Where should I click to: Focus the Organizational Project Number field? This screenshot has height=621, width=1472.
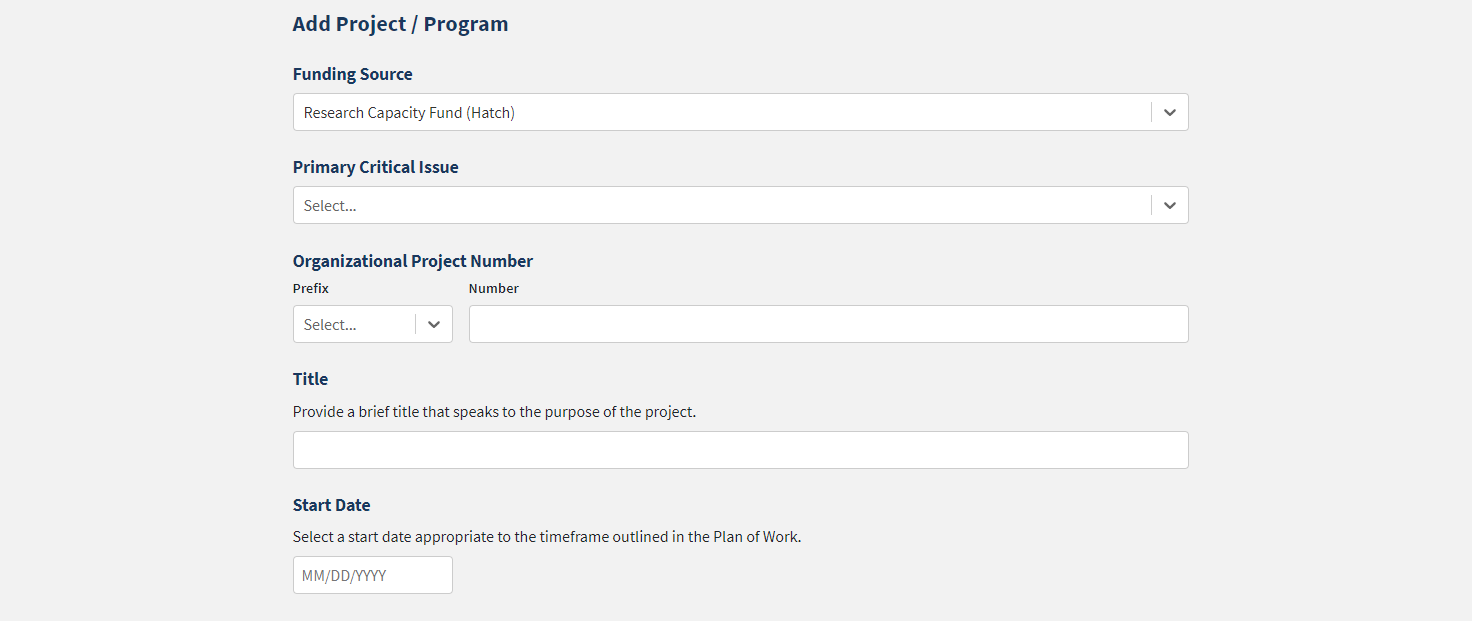(x=828, y=325)
